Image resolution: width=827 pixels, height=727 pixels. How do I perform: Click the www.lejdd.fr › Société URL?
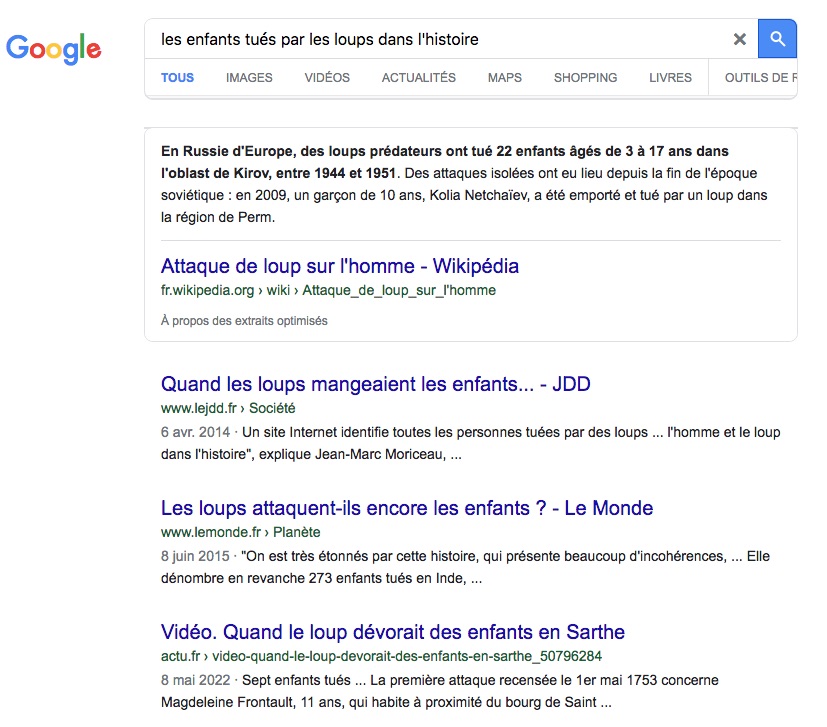pyautogui.click(x=228, y=408)
